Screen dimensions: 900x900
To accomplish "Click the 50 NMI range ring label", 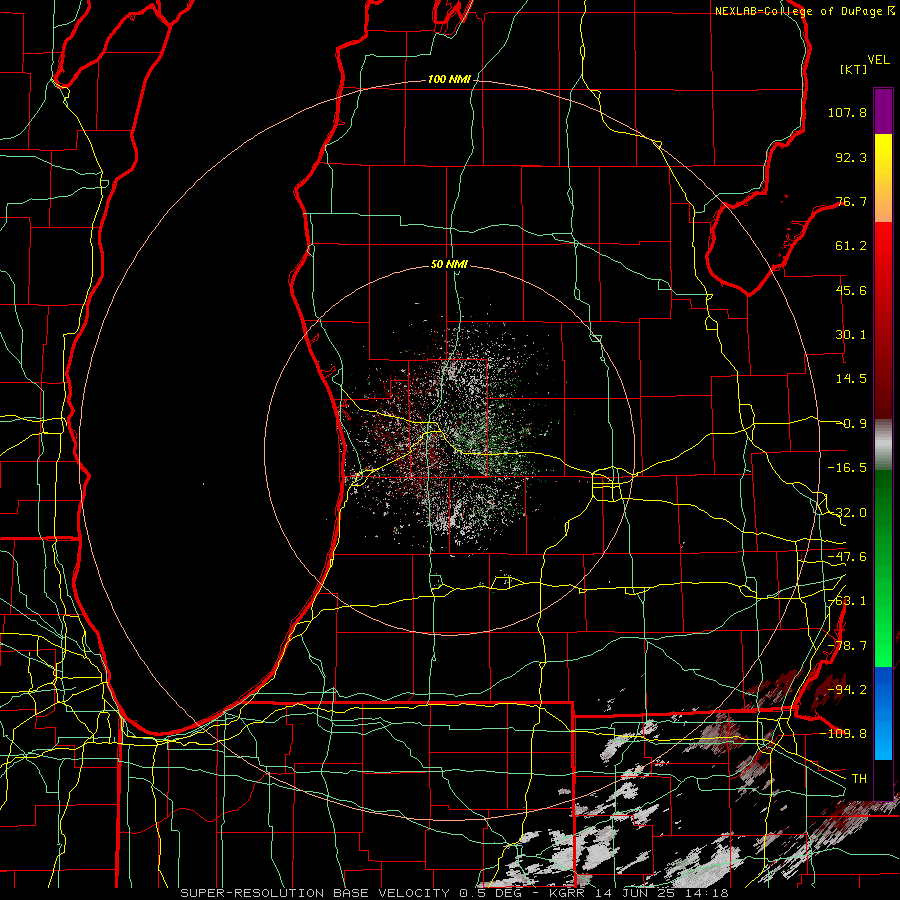I will [449, 264].
